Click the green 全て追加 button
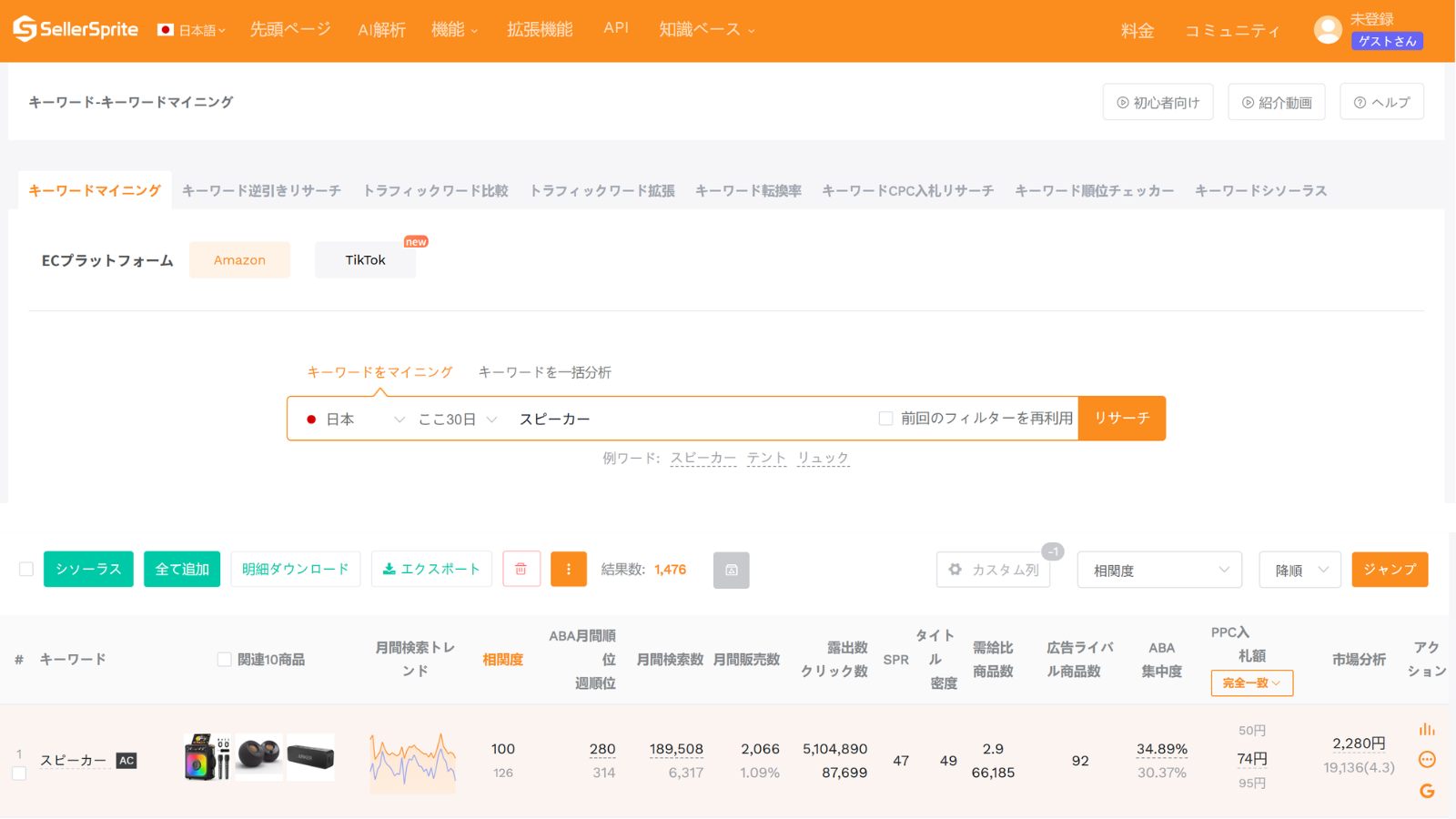Screen dimensions: 1456x819 pos(182,569)
